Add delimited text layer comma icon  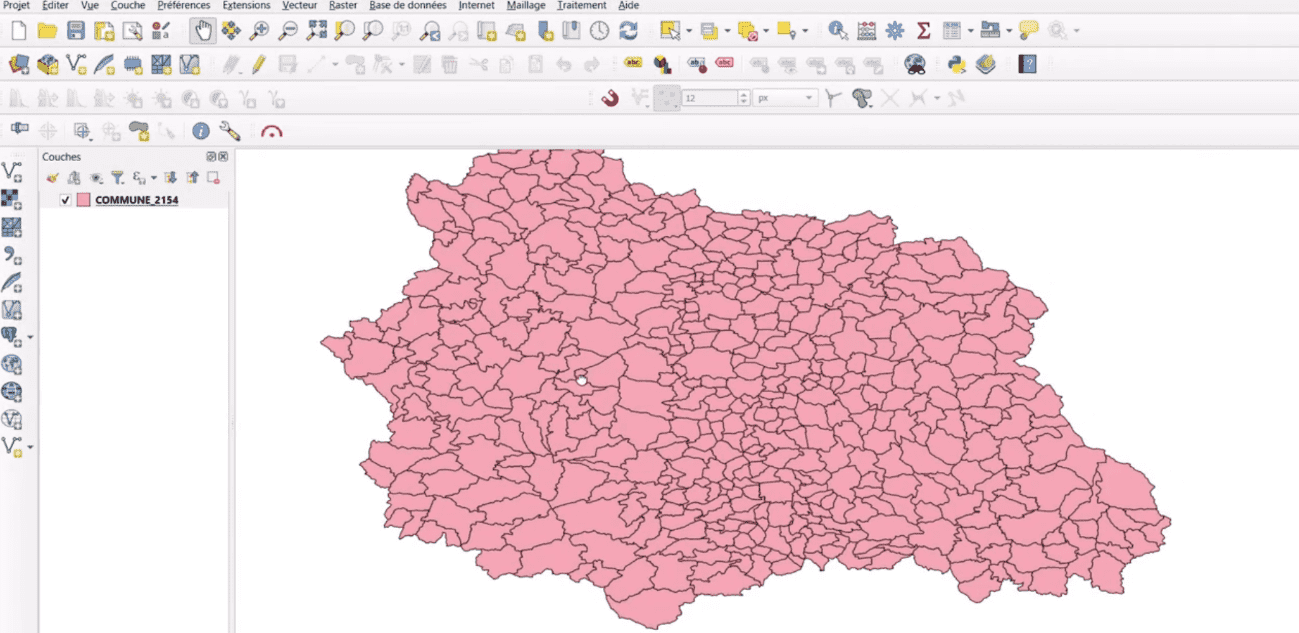click(x=11, y=254)
